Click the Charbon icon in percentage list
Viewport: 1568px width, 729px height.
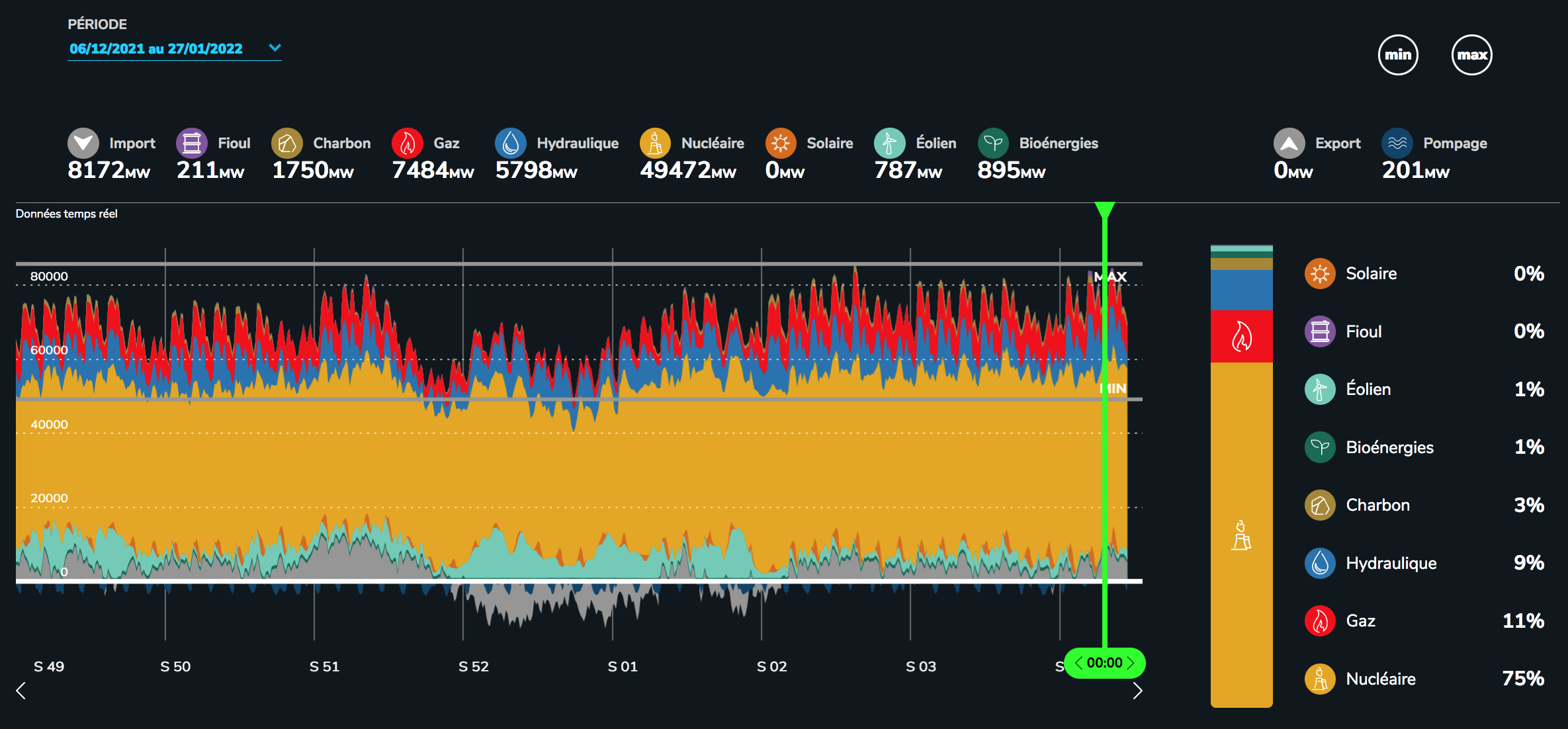coord(1320,505)
